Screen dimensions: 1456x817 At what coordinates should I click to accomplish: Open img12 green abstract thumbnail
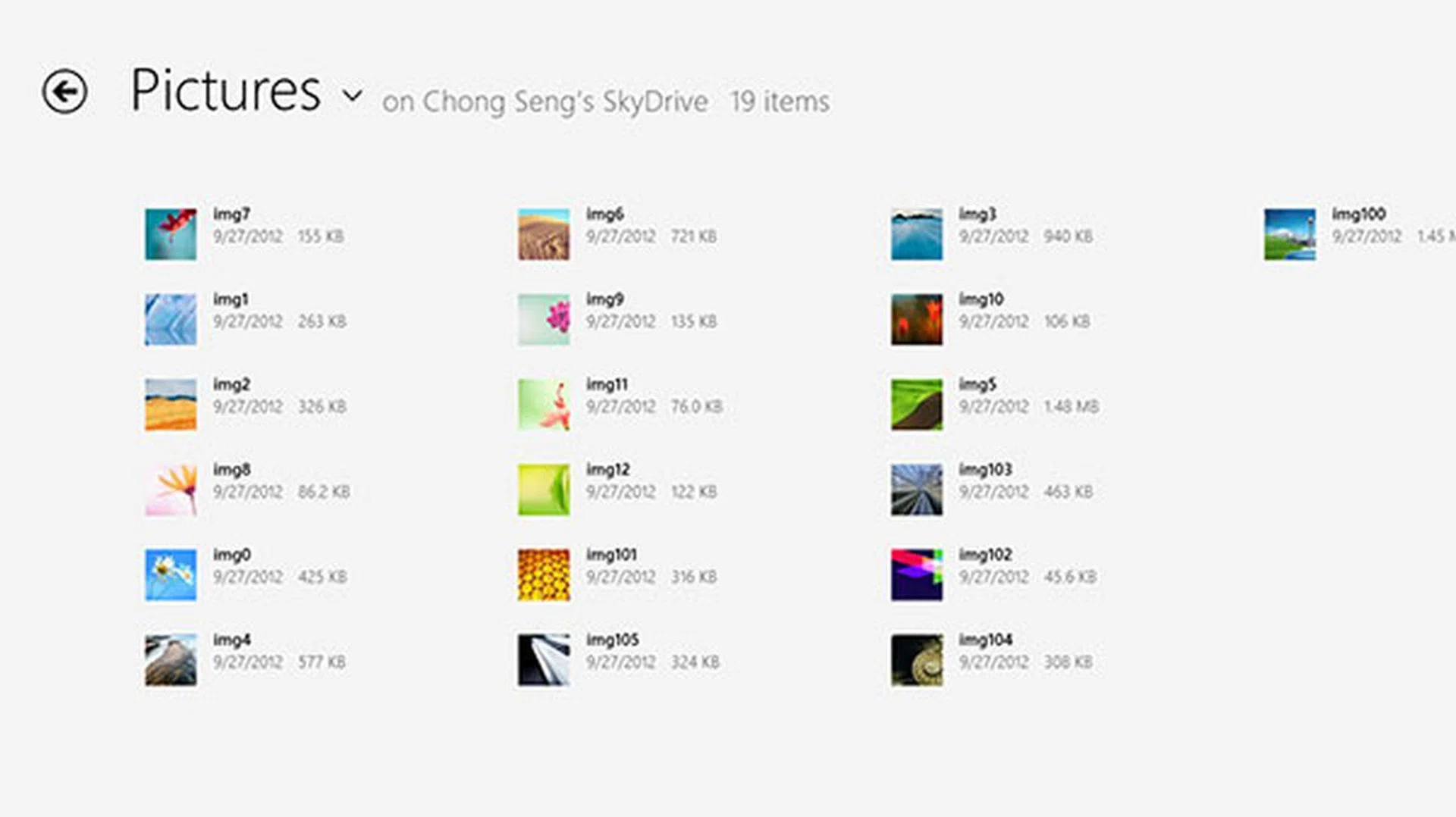coord(544,490)
